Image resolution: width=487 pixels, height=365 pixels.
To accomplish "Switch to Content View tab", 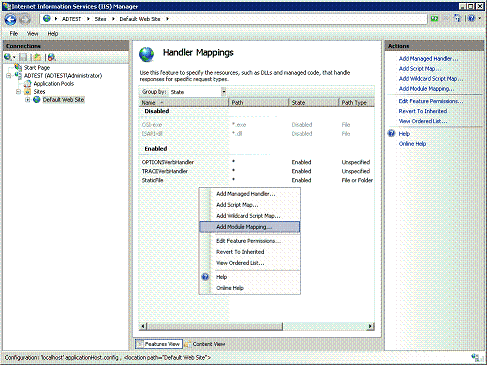I will [205, 344].
